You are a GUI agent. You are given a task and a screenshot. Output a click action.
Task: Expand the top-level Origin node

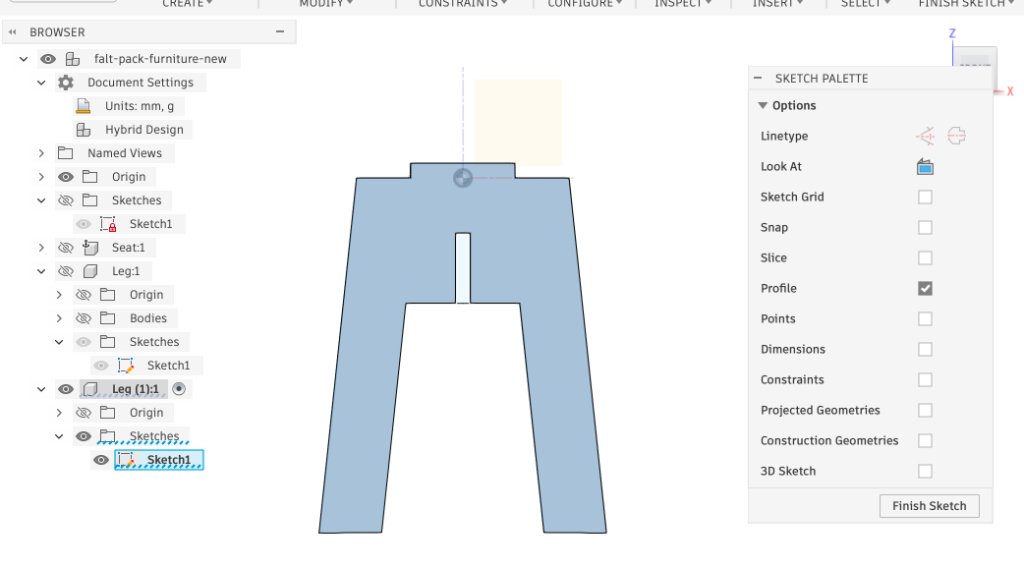coord(41,176)
